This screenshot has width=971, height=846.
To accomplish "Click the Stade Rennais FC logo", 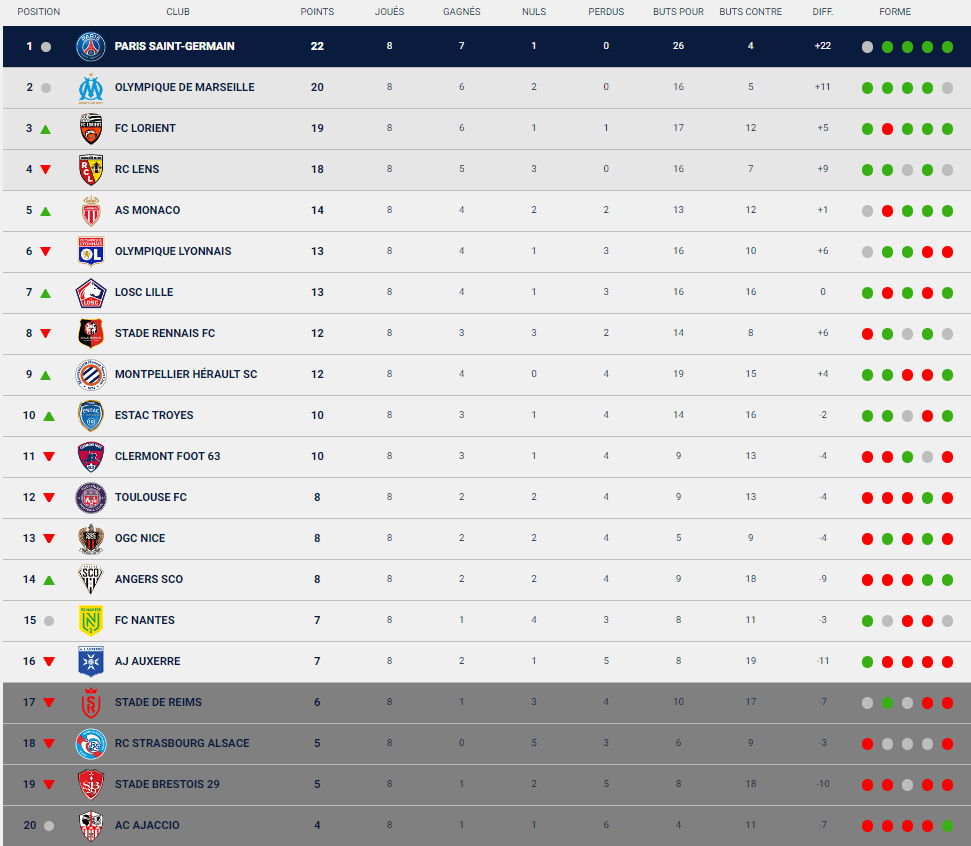I will (91, 334).
